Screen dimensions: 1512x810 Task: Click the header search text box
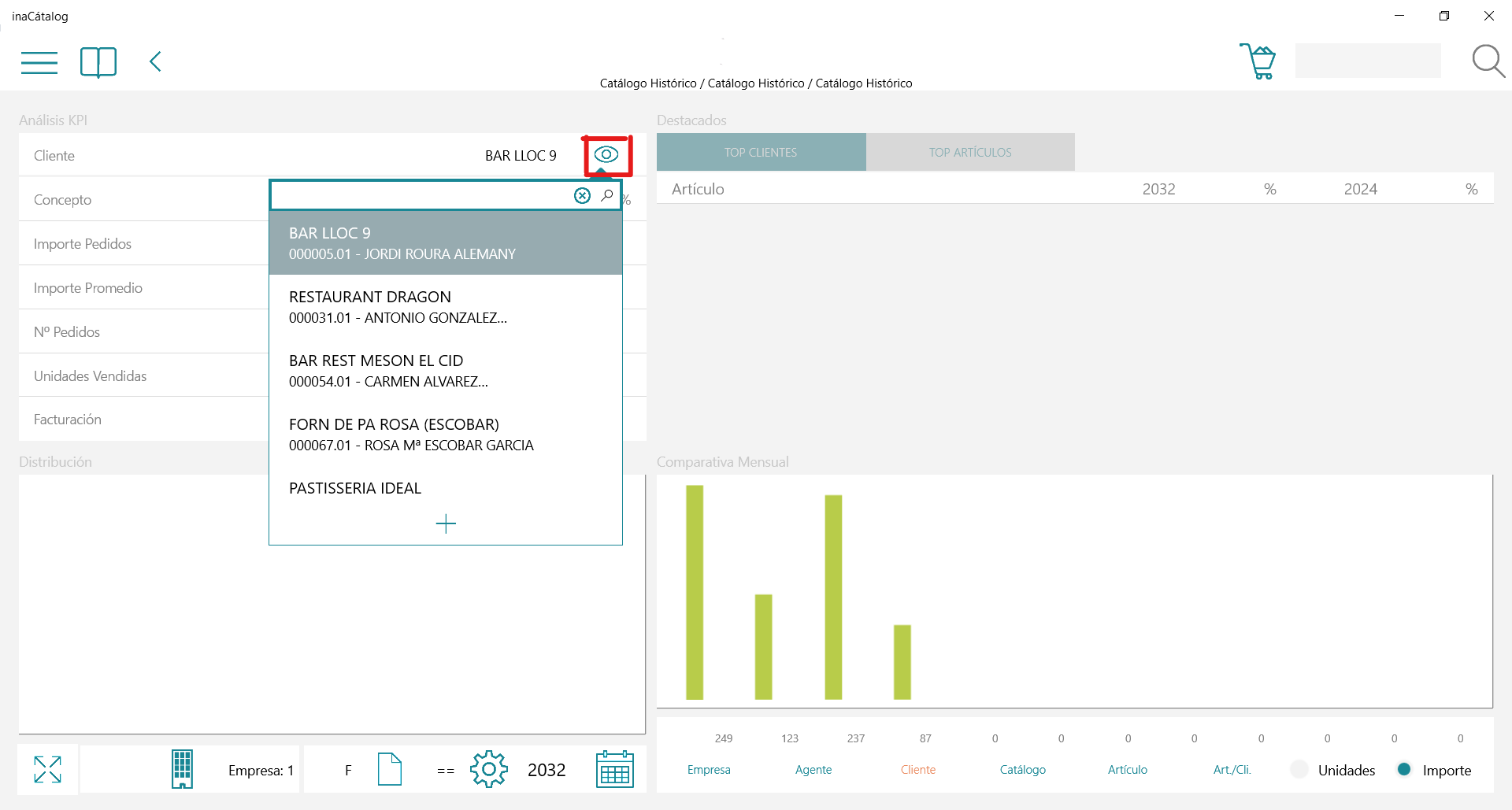1368,61
